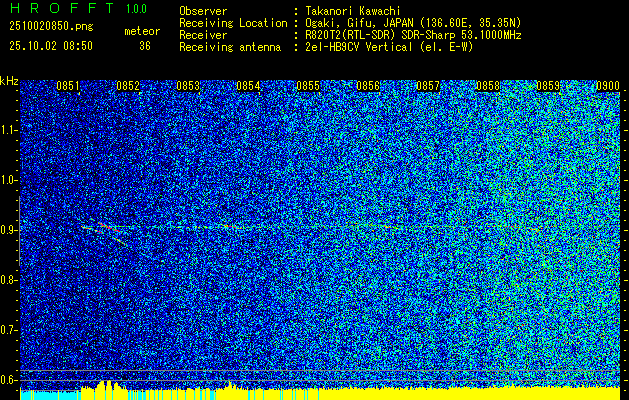
Task: Click the Ogaki, Gifu, JAPAN location text
Action: (x=413, y=23)
